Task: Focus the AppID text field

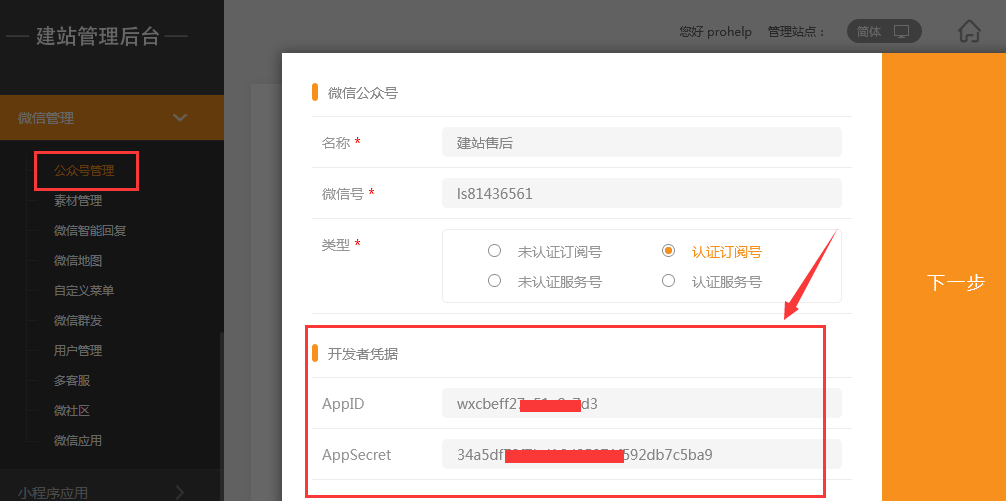Action: pos(641,403)
